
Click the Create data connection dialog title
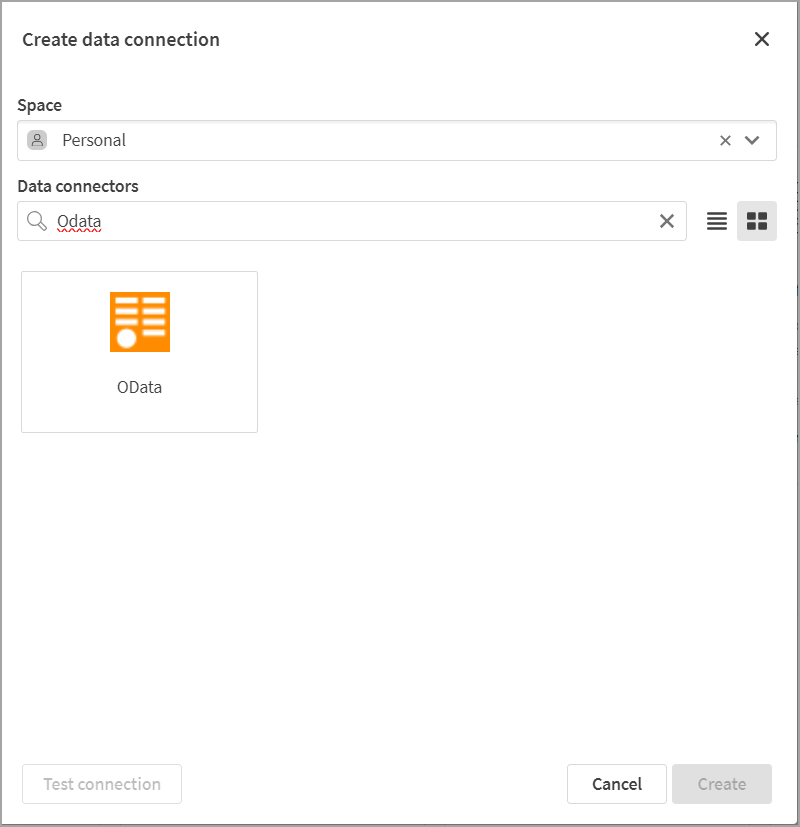pyautogui.click(x=120, y=39)
